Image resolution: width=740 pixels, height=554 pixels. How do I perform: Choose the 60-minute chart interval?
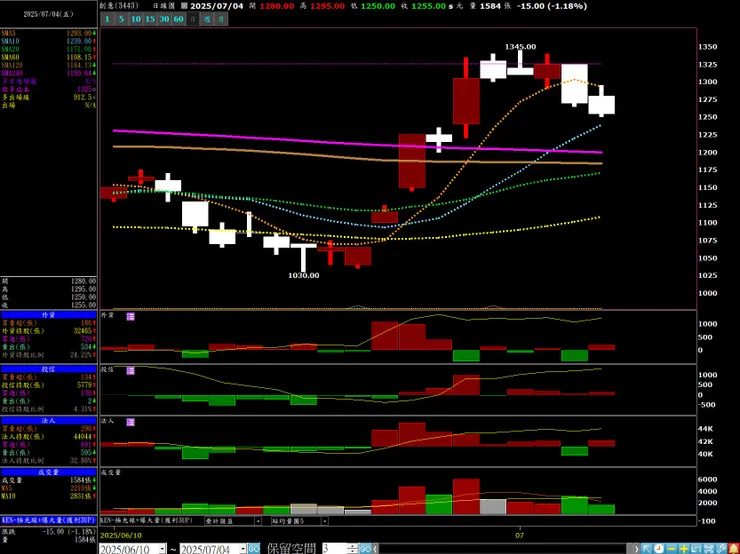178,19
